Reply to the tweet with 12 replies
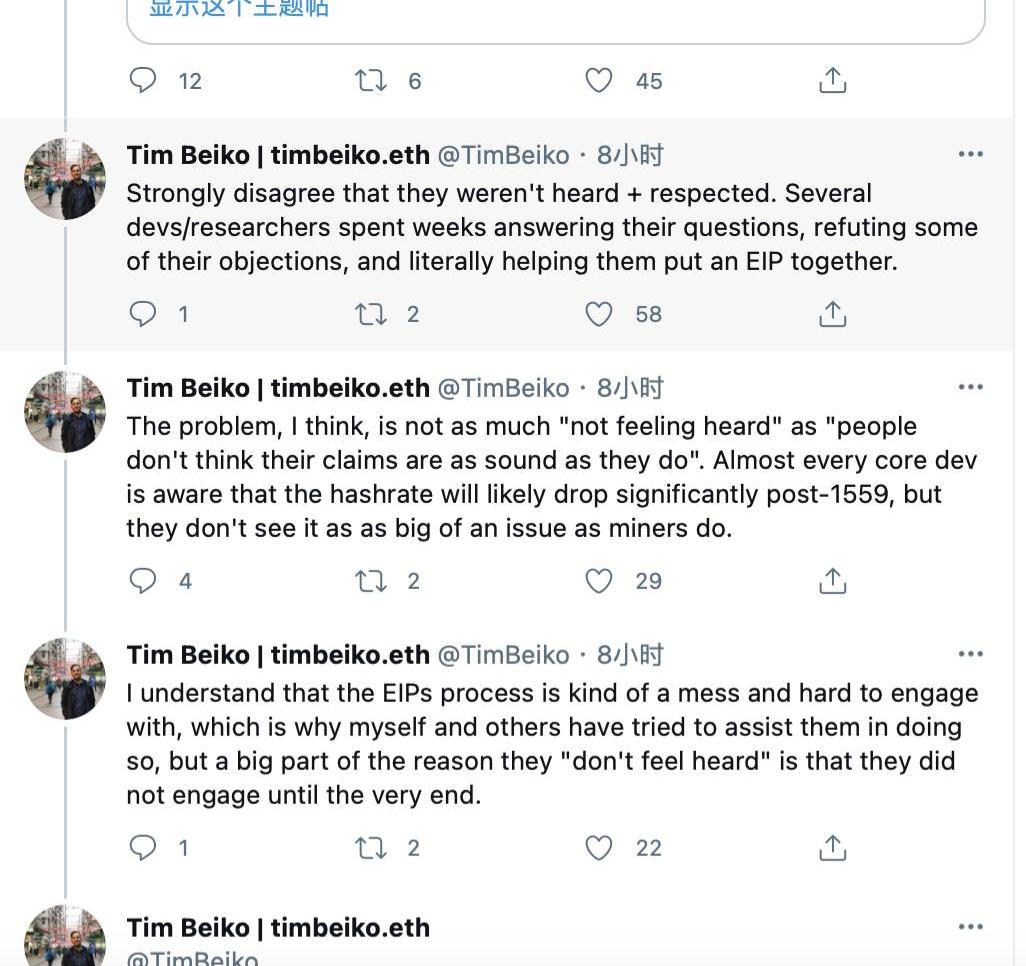 pos(144,80)
